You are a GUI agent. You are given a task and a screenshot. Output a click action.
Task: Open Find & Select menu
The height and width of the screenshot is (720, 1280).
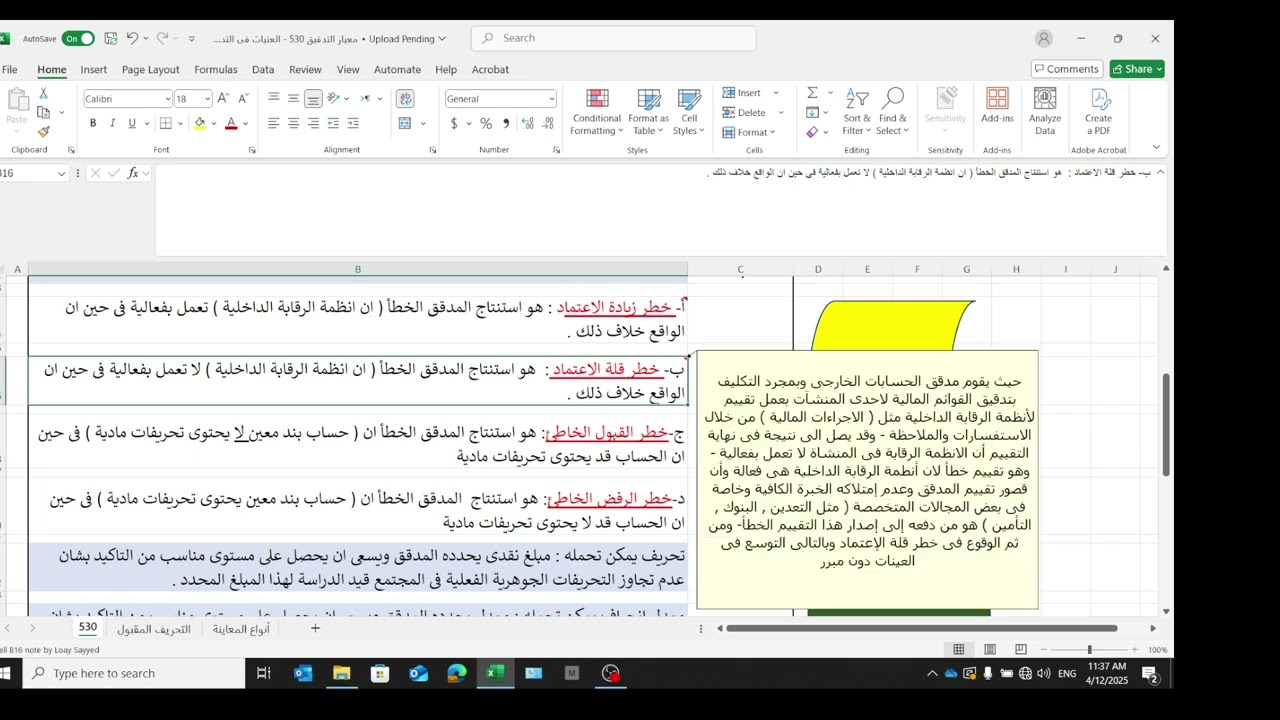893,112
